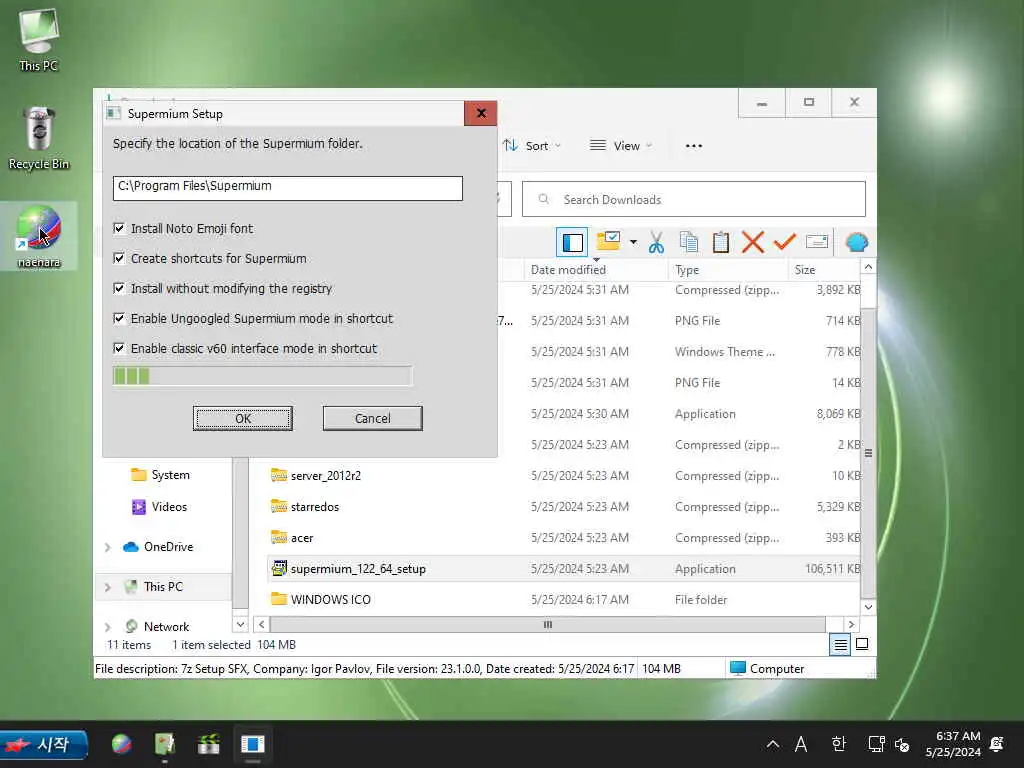Viewport: 1024px width, 768px height.
Task: Close the Supermium Setup dialog
Action: [x=481, y=114]
